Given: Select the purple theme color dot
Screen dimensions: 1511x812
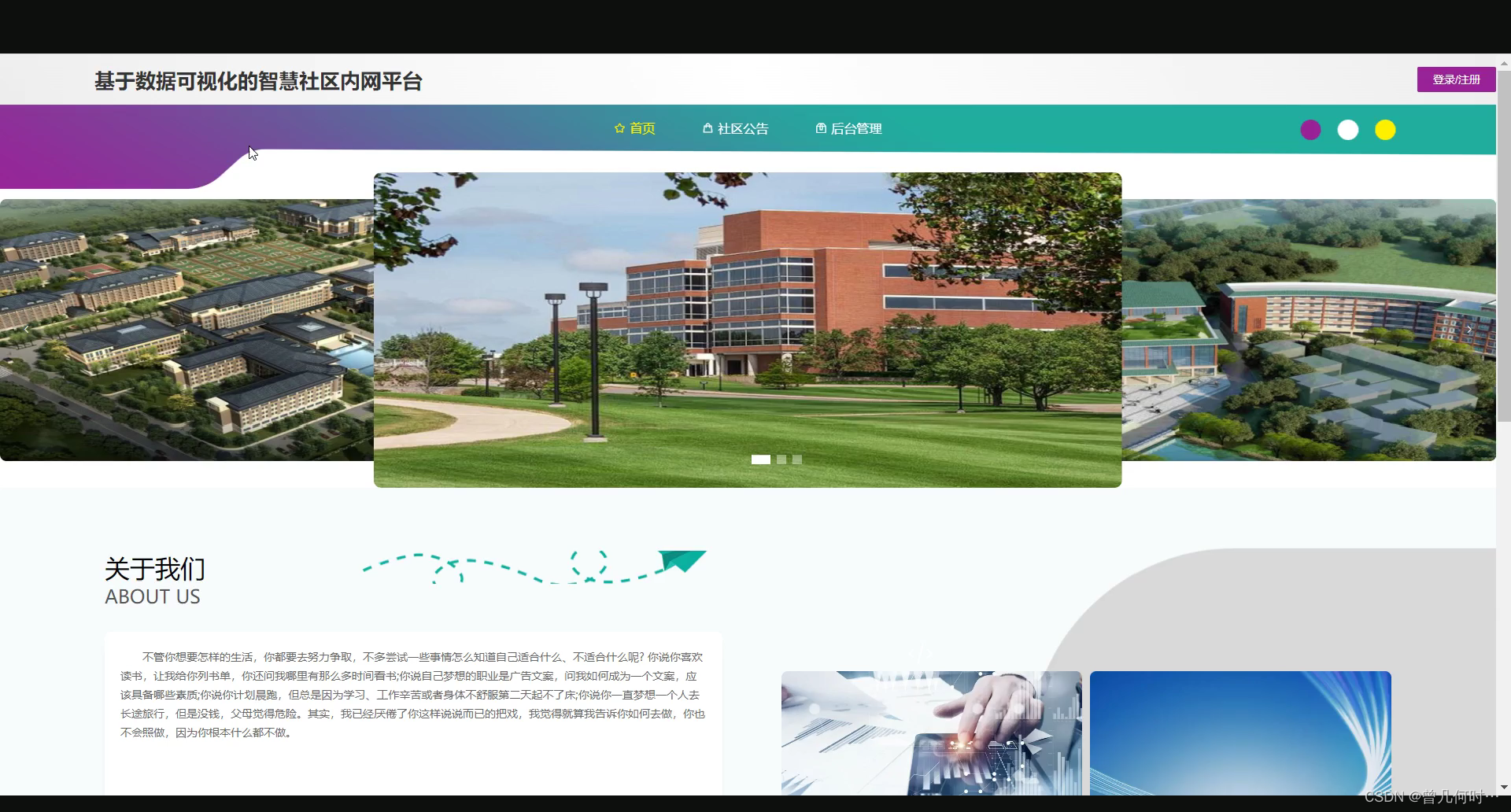Looking at the screenshot, I should click(1310, 130).
